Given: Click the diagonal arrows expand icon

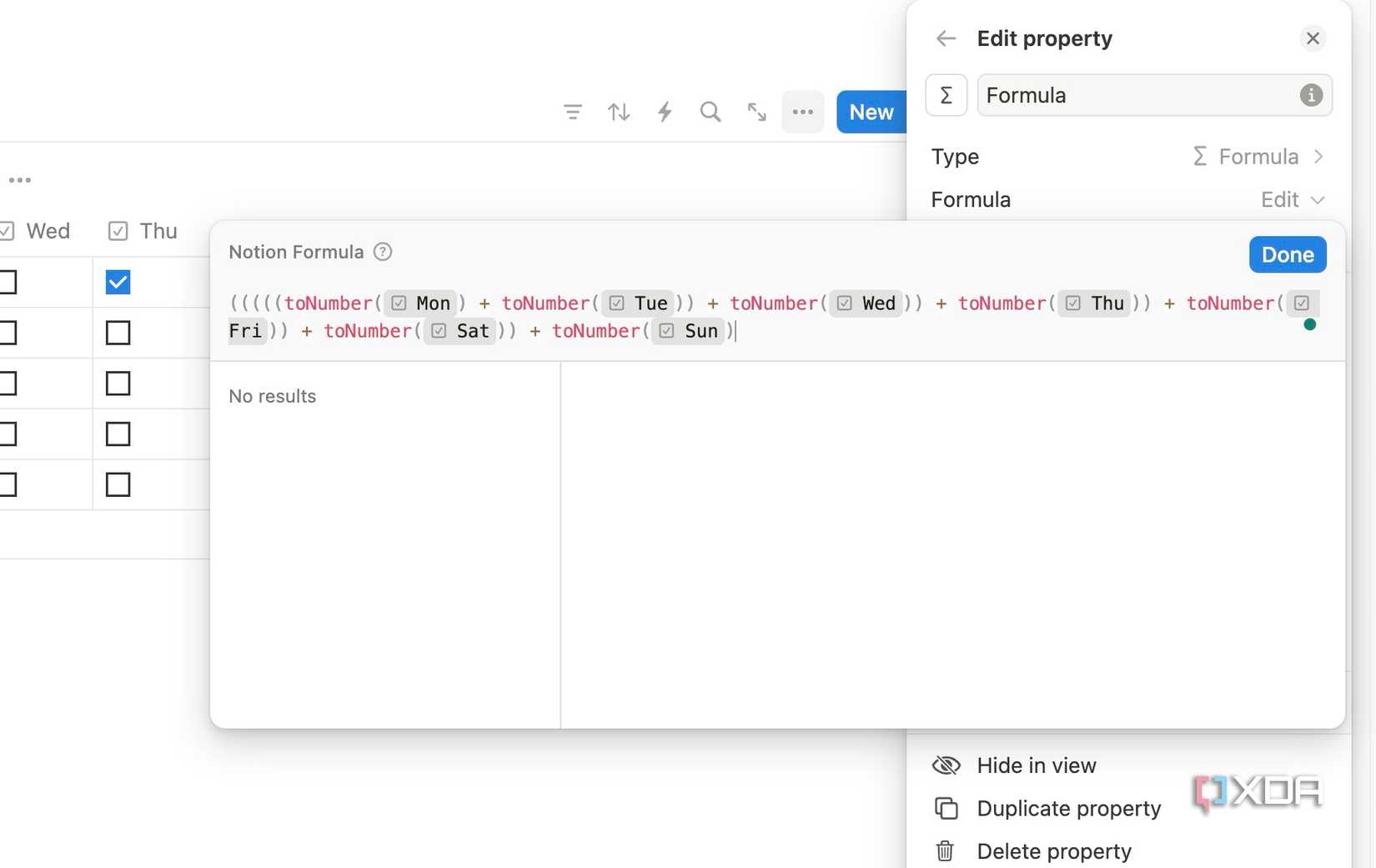Looking at the screenshot, I should click(757, 112).
